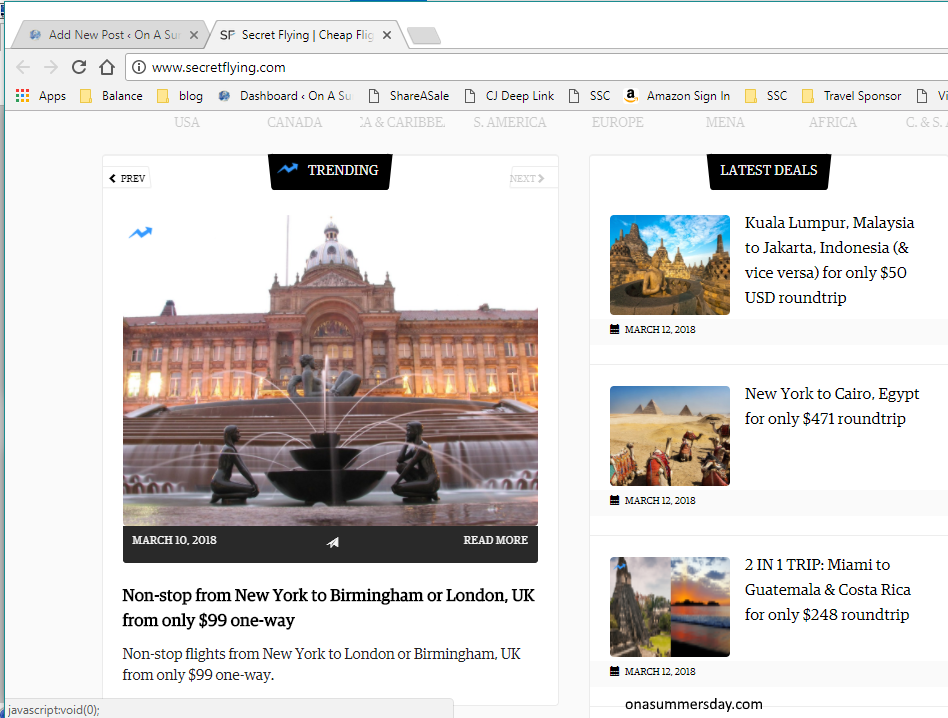
Task: Open the EUROPE menu item
Action: tap(617, 122)
